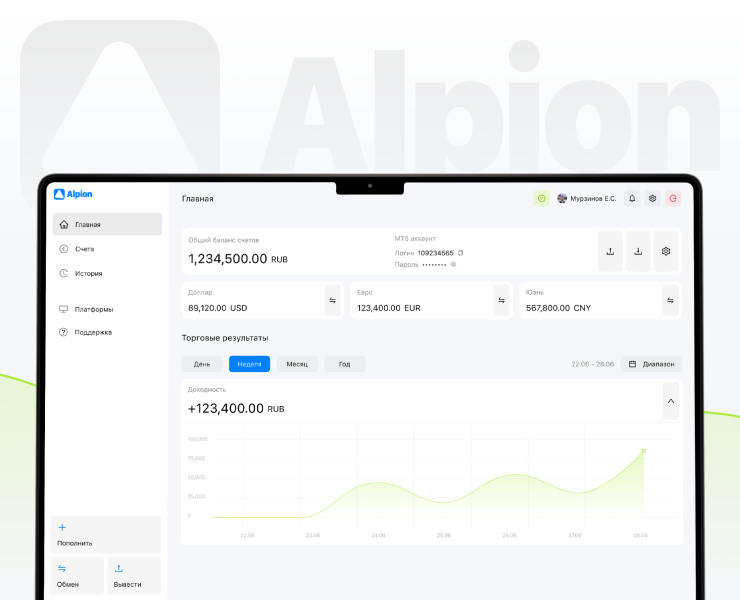Swap currency on the Юань card
This screenshot has height=600, width=740.
(x=670, y=300)
